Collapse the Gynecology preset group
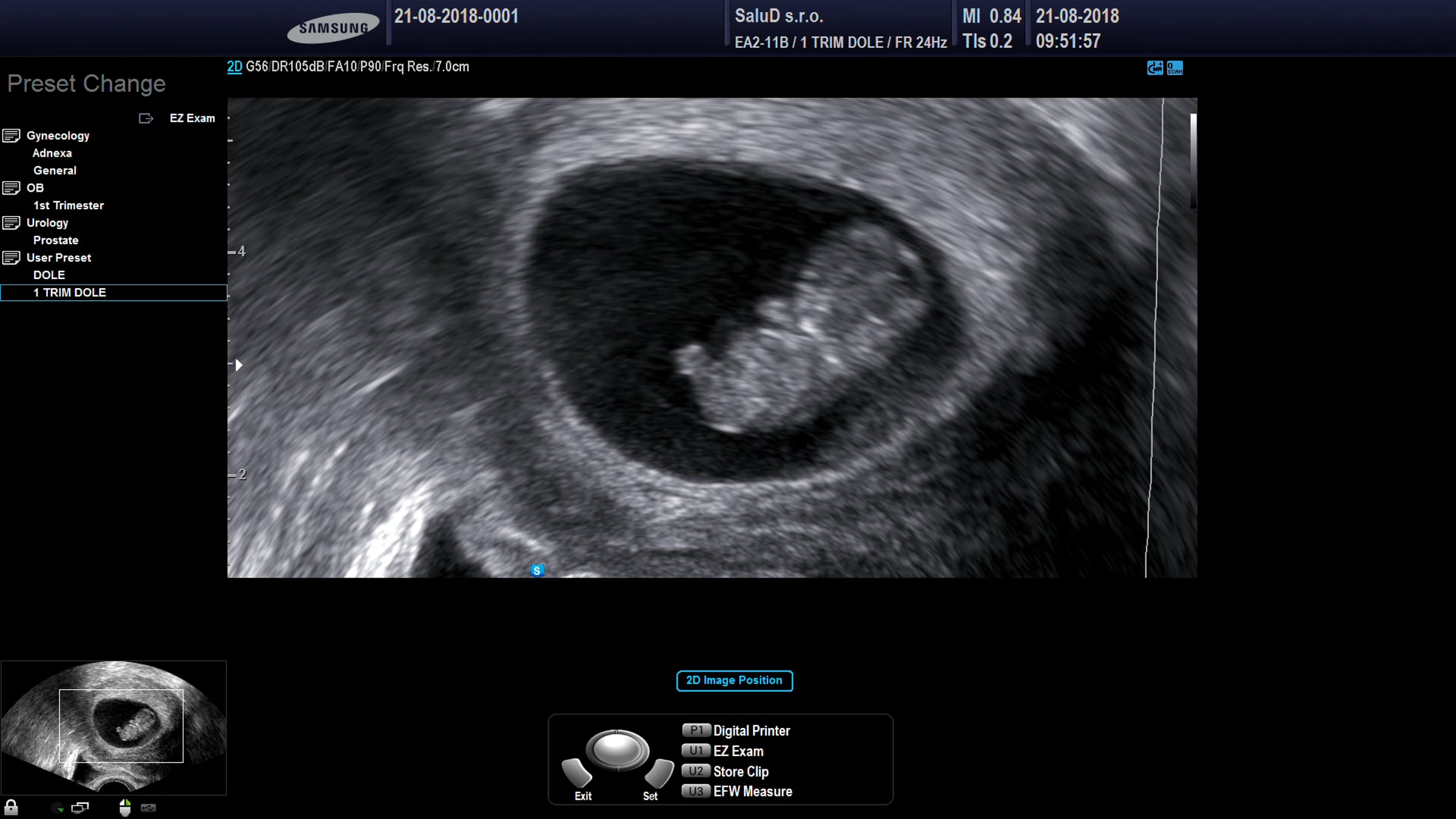1456x819 pixels. [x=12, y=135]
